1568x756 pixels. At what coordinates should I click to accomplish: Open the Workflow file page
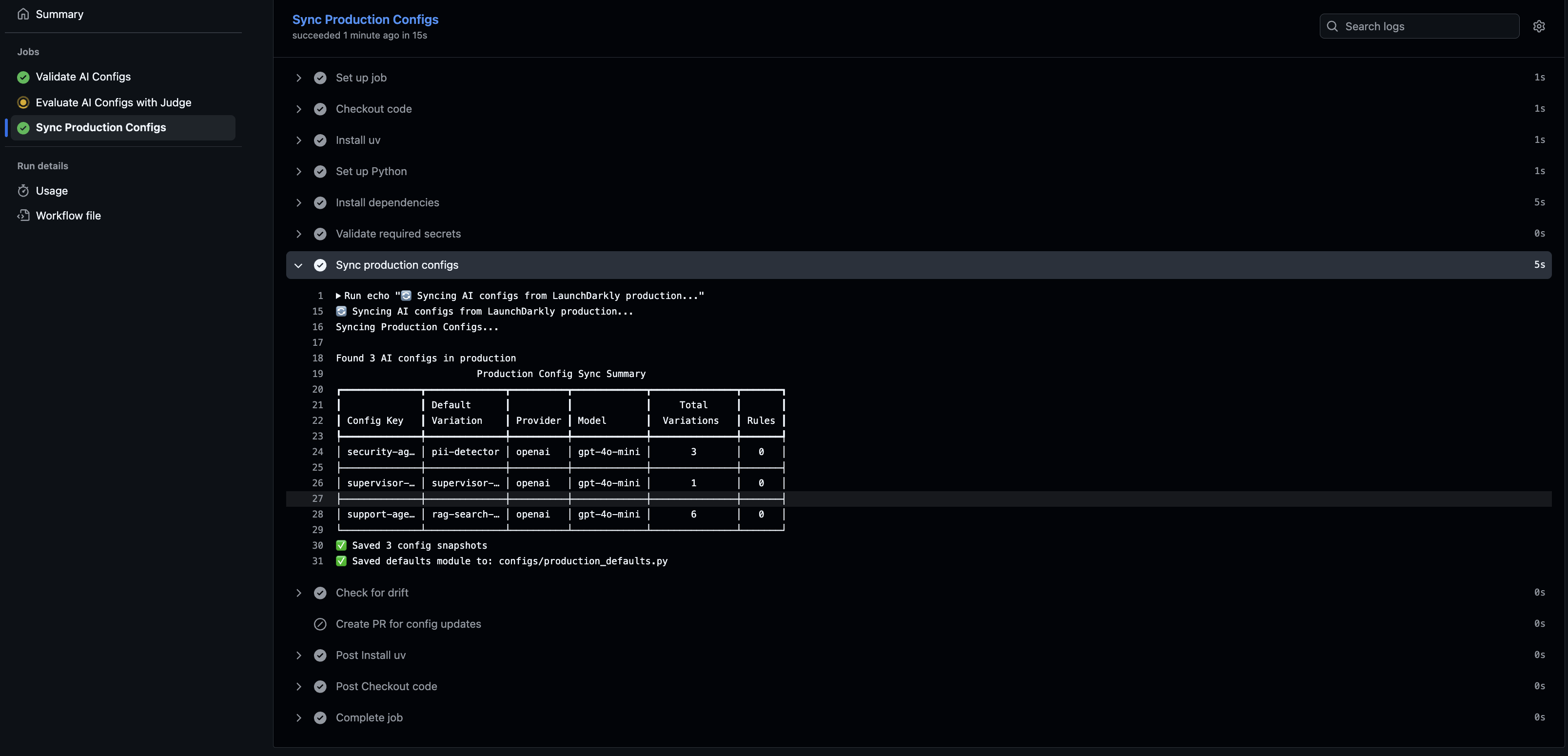[68, 215]
